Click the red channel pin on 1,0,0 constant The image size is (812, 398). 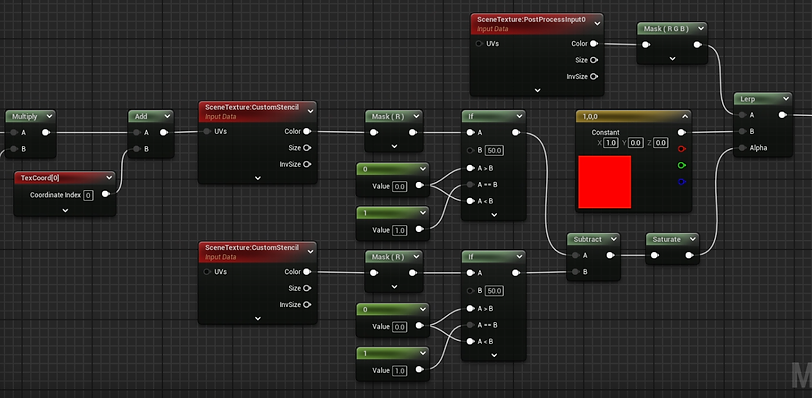point(682,149)
